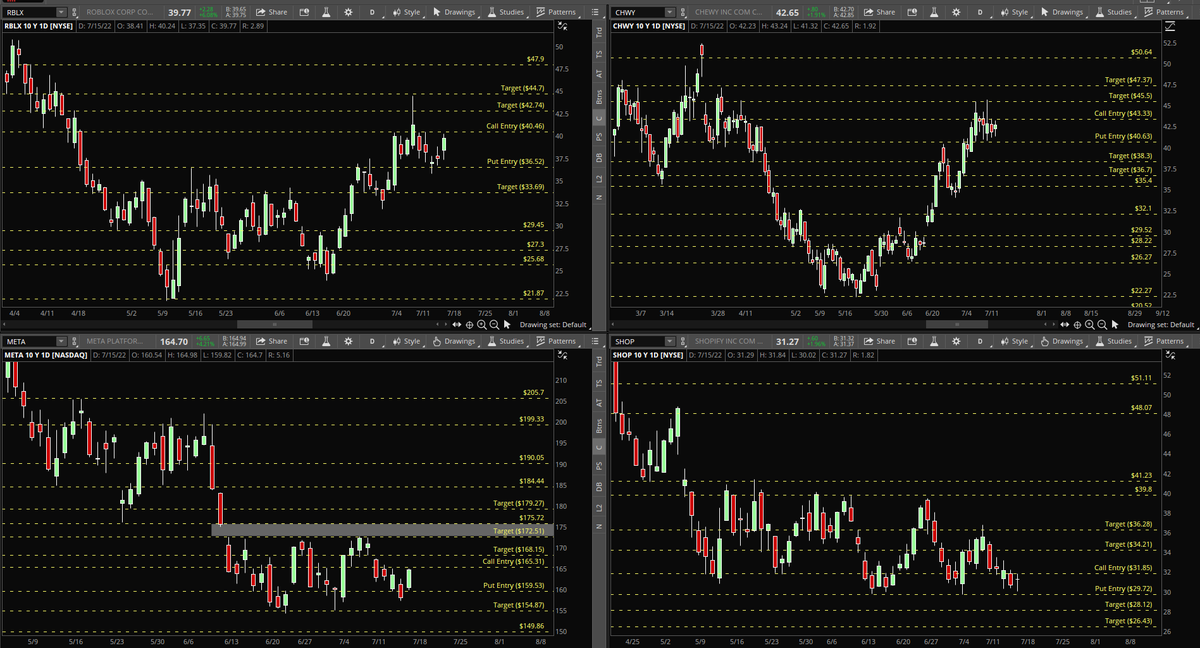This screenshot has height=648, width=1200.
Task: Click the Share button in RBLX toolbar
Action: (272, 12)
